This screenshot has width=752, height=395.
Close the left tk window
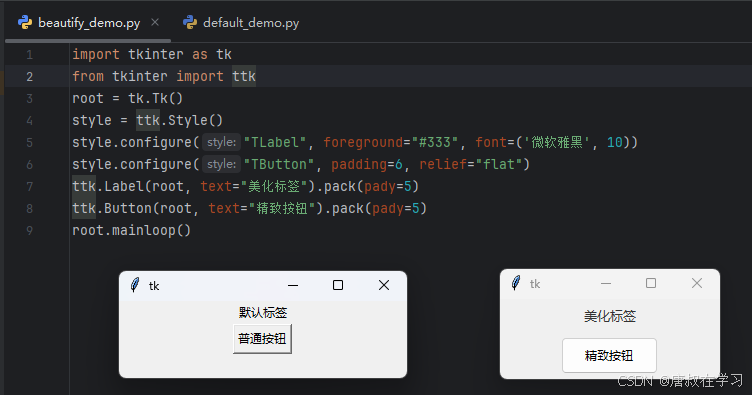click(384, 285)
